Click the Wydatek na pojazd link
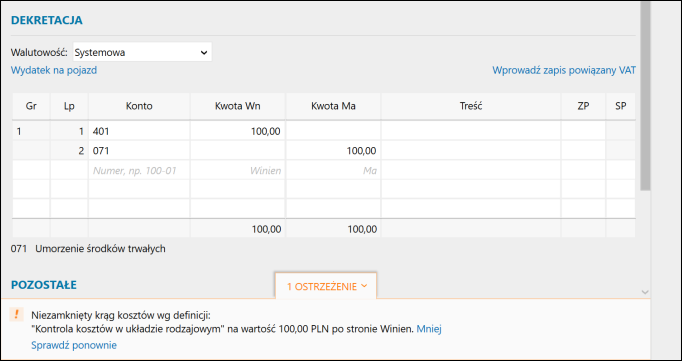The width and height of the screenshot is (682, 361). pyautogui.click(x=54, y=70)
